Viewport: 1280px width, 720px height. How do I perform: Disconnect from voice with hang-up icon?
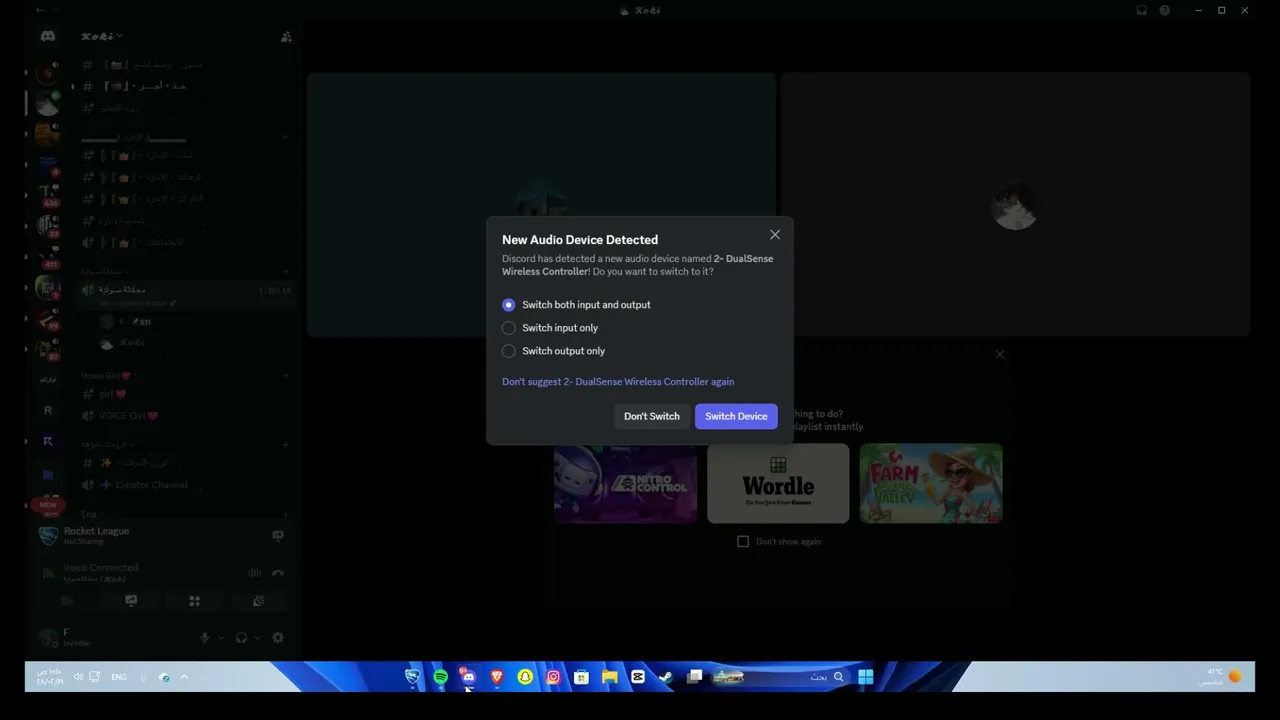[x=278, y=573]
